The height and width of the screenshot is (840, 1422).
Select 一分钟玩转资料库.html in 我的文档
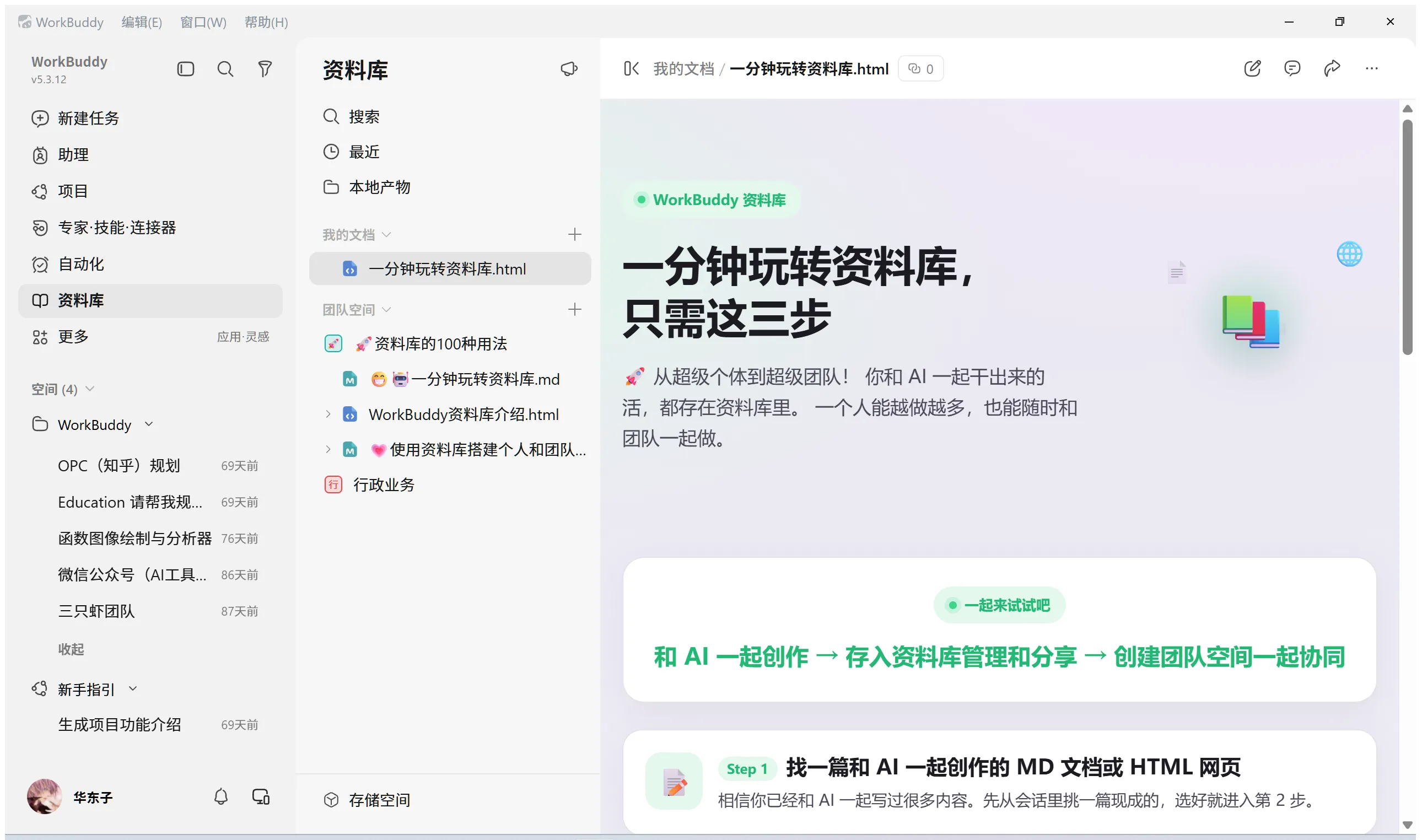(450, 269)
